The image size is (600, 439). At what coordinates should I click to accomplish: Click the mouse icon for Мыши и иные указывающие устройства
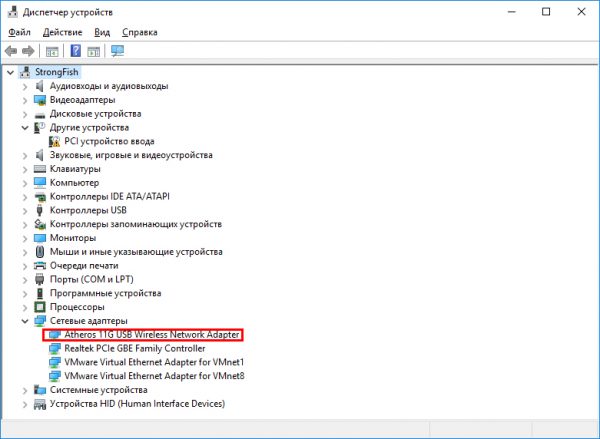coord(39,252)
